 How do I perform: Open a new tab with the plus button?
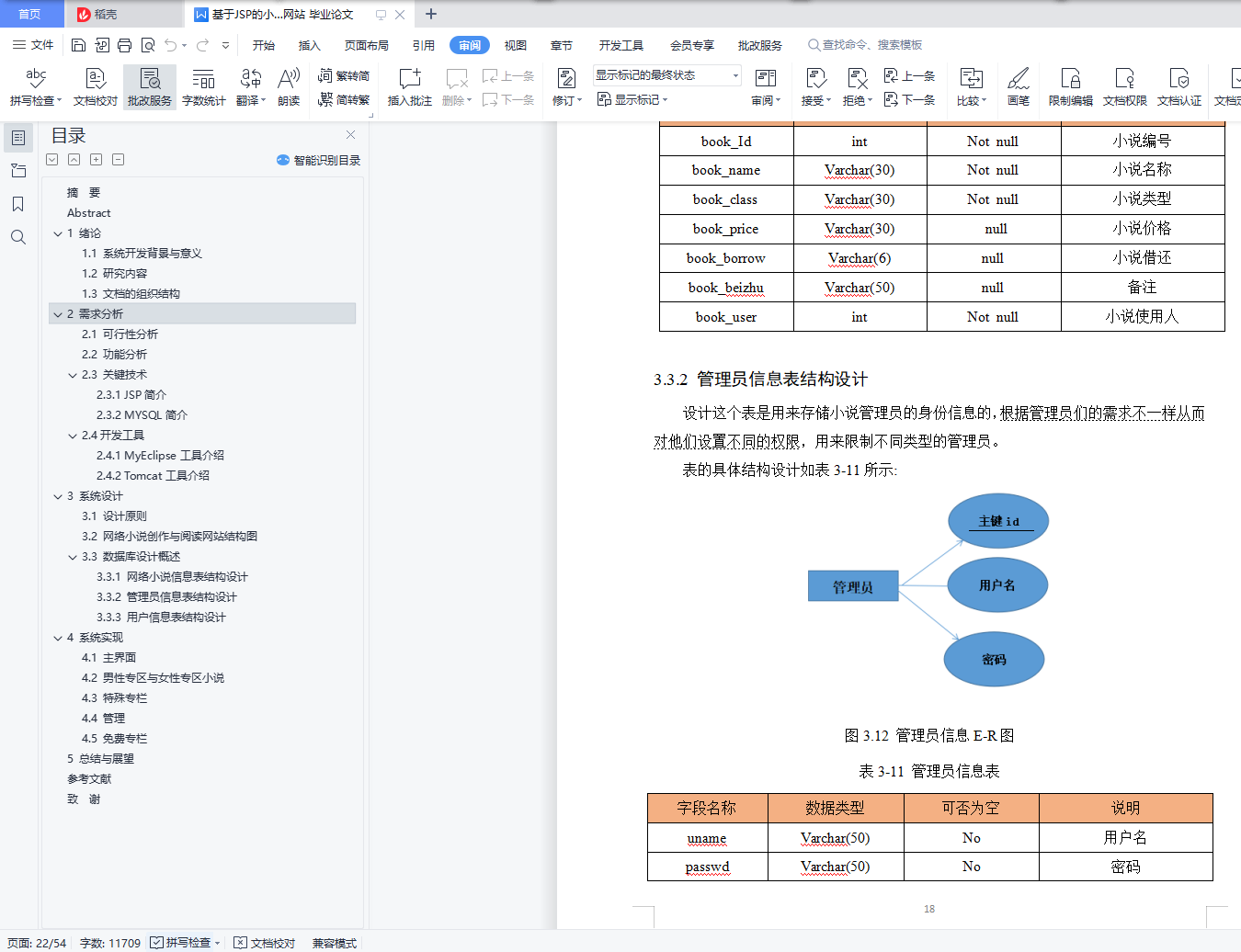(x=431, y=14)
